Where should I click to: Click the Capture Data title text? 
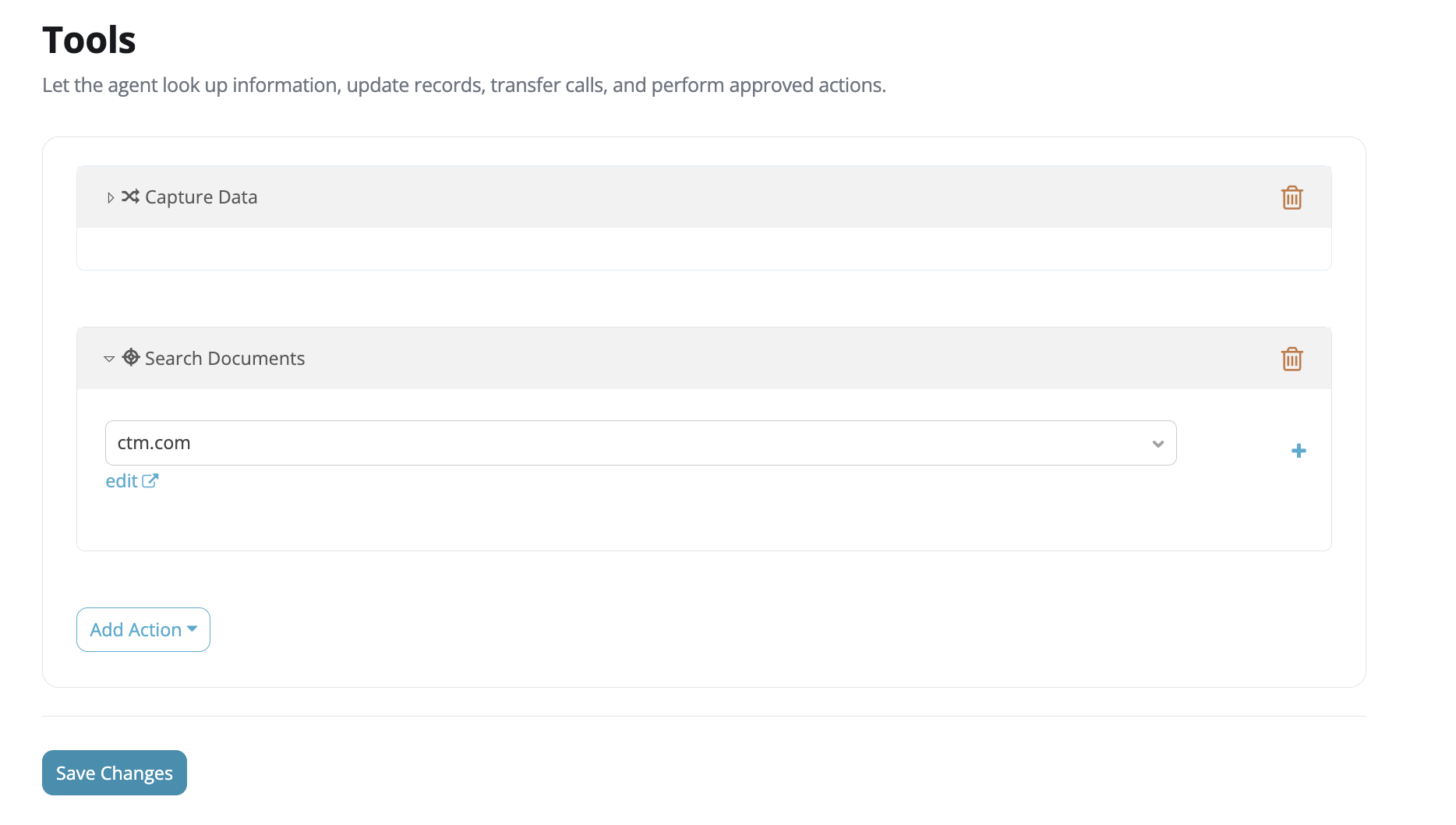[x=201, y=197]
